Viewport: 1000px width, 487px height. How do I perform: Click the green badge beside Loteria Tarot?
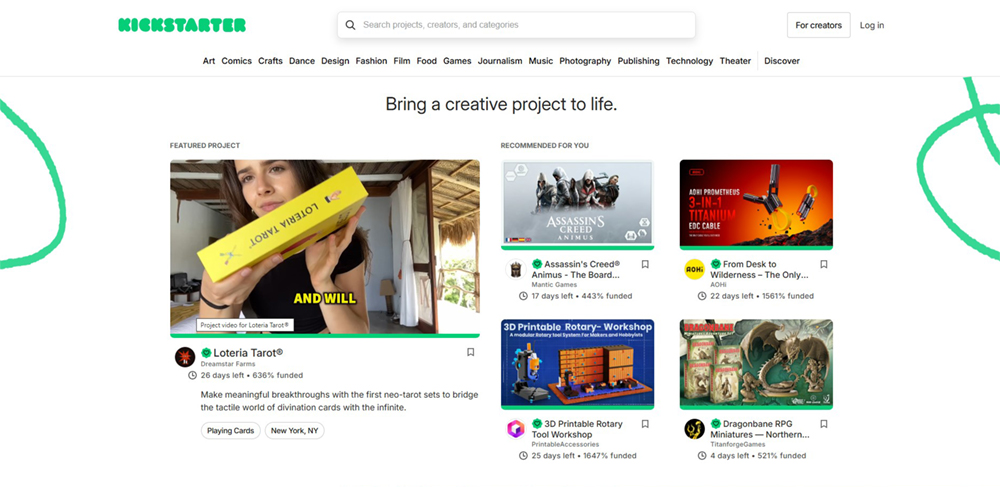click(206, 353)
